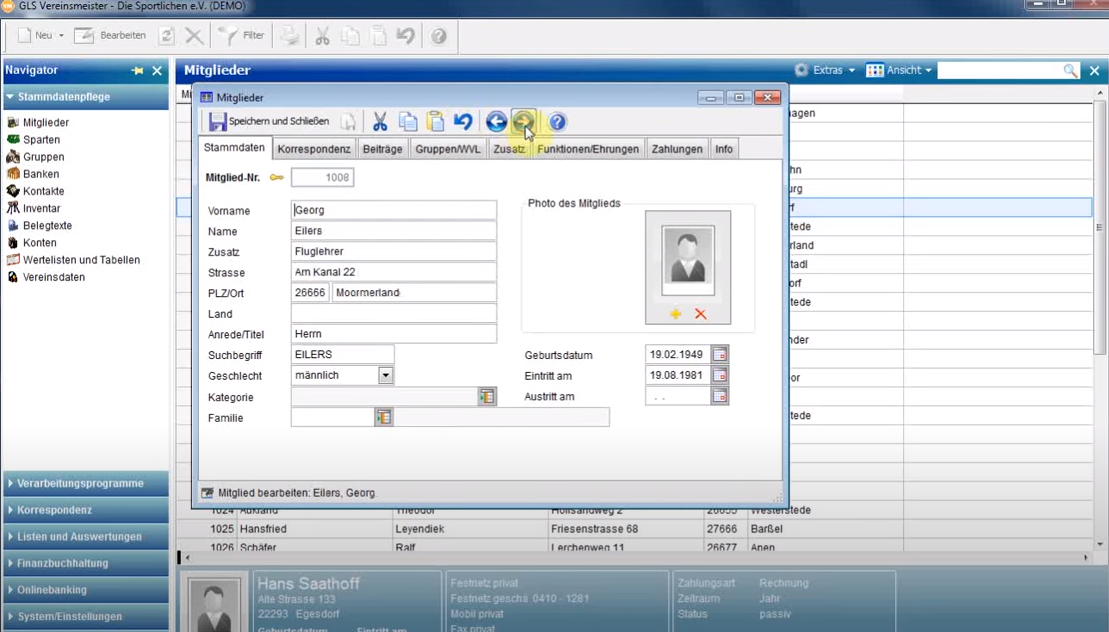Click the copy icon in main toolbar

tap(351, 35)
